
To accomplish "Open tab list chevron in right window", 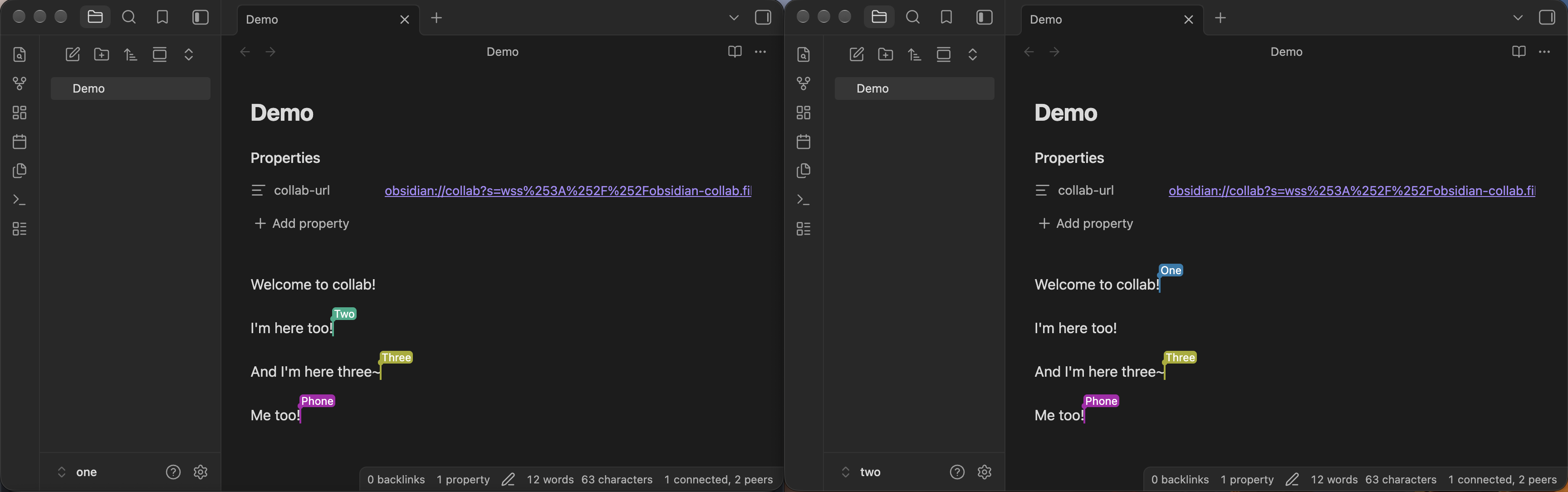I will (1518, 18).
